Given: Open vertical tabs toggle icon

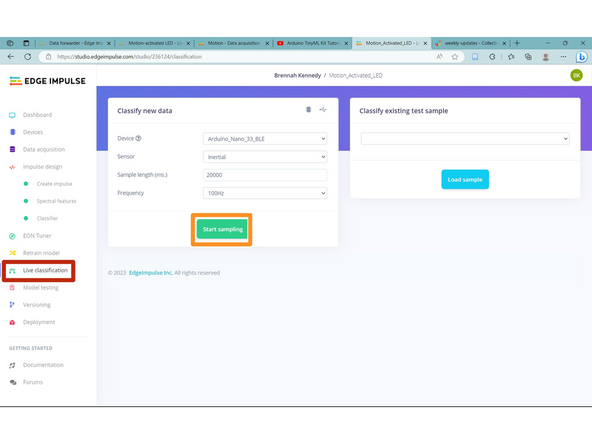Looking at the screenshot, I should pyautogui.click(x=26, y=43).
